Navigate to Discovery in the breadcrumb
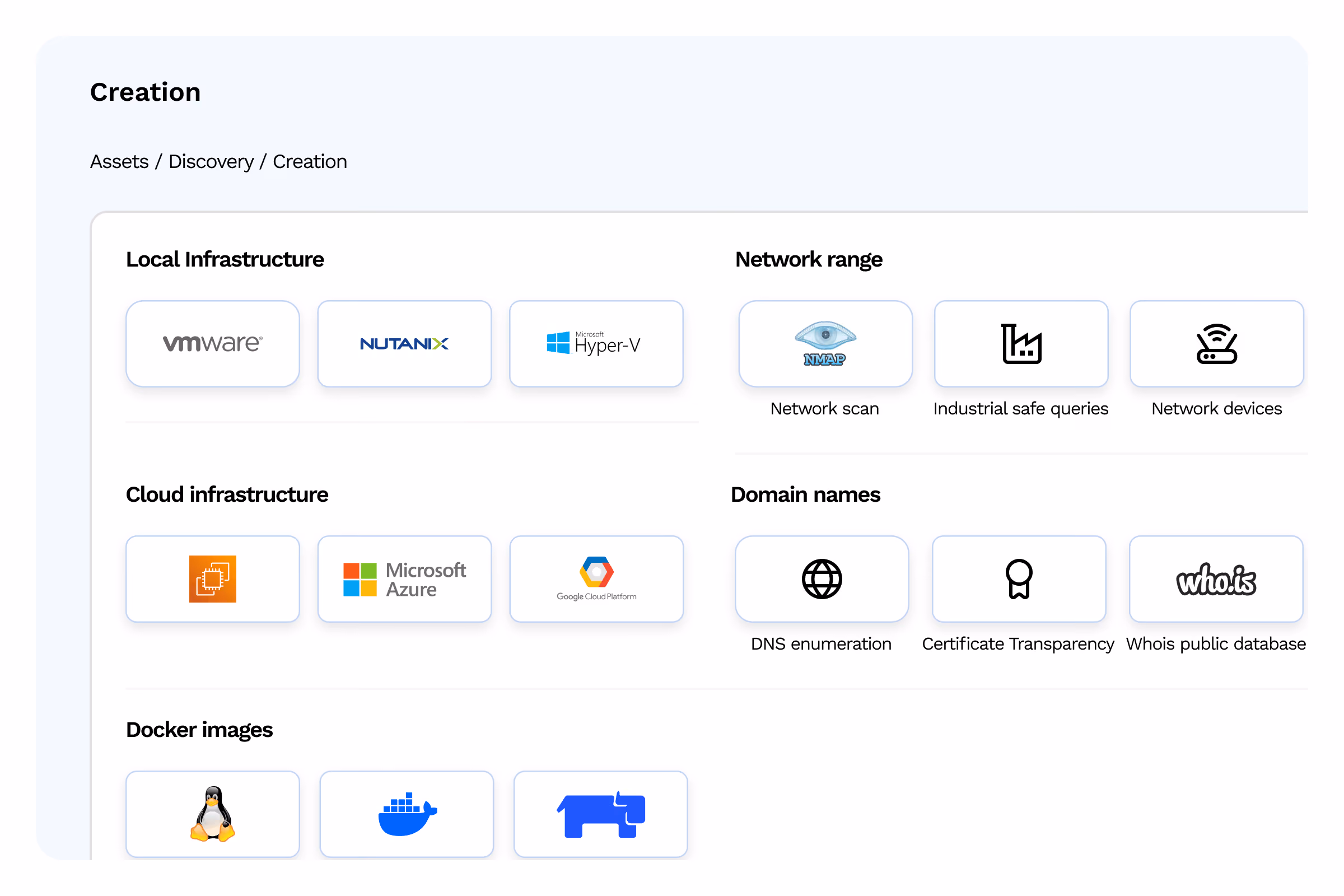Screen dimensions: 1344x896 pos(211,162)
